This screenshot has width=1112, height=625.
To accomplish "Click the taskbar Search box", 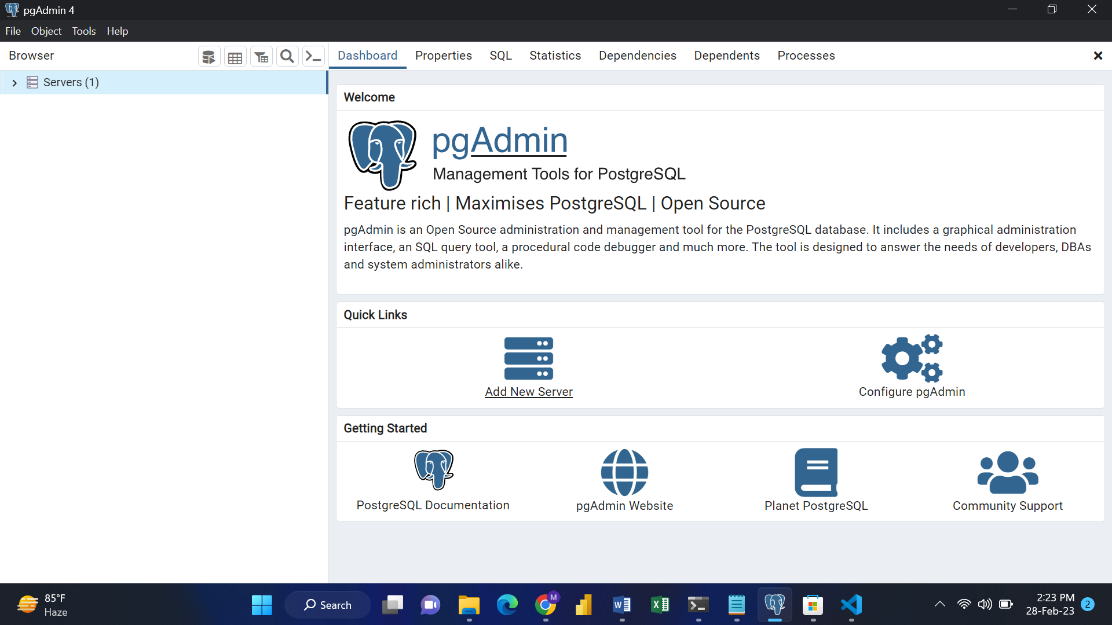I will tap(328, 605).
